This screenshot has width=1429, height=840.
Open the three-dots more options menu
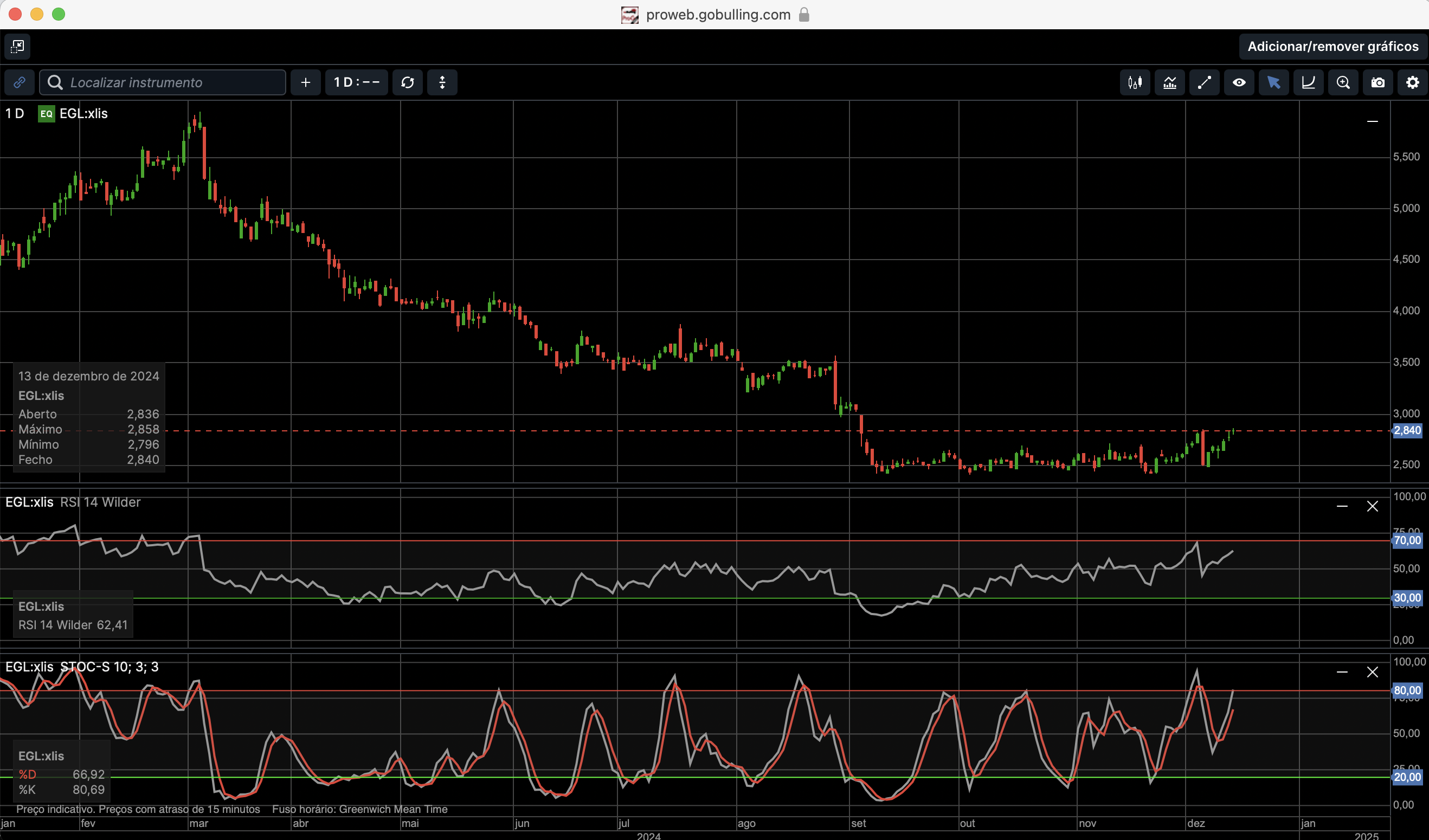coord(442,83)
